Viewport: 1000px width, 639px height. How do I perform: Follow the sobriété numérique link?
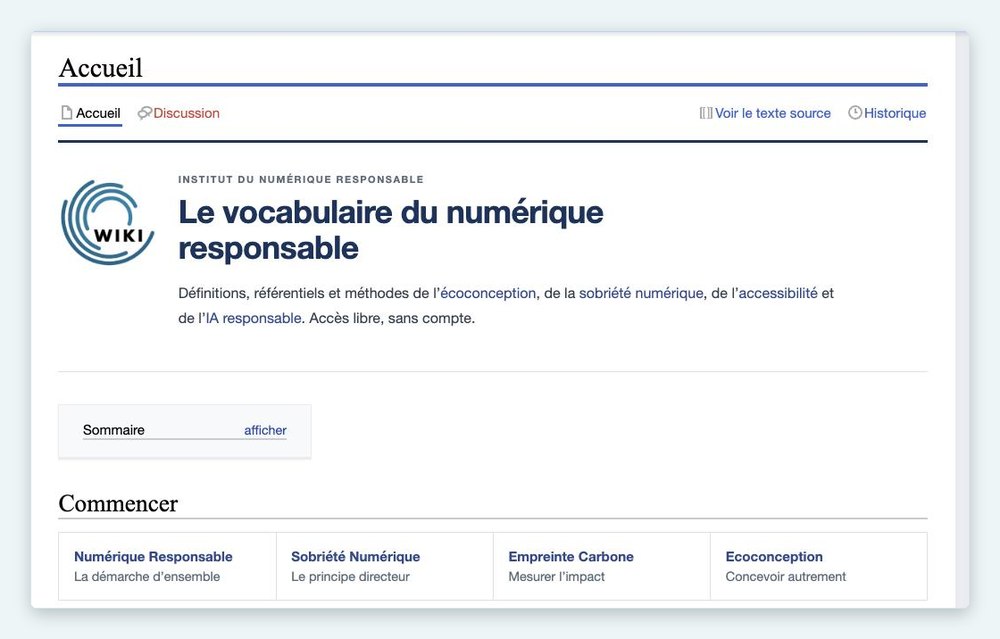pyautogui.click(x=641, y=293)
